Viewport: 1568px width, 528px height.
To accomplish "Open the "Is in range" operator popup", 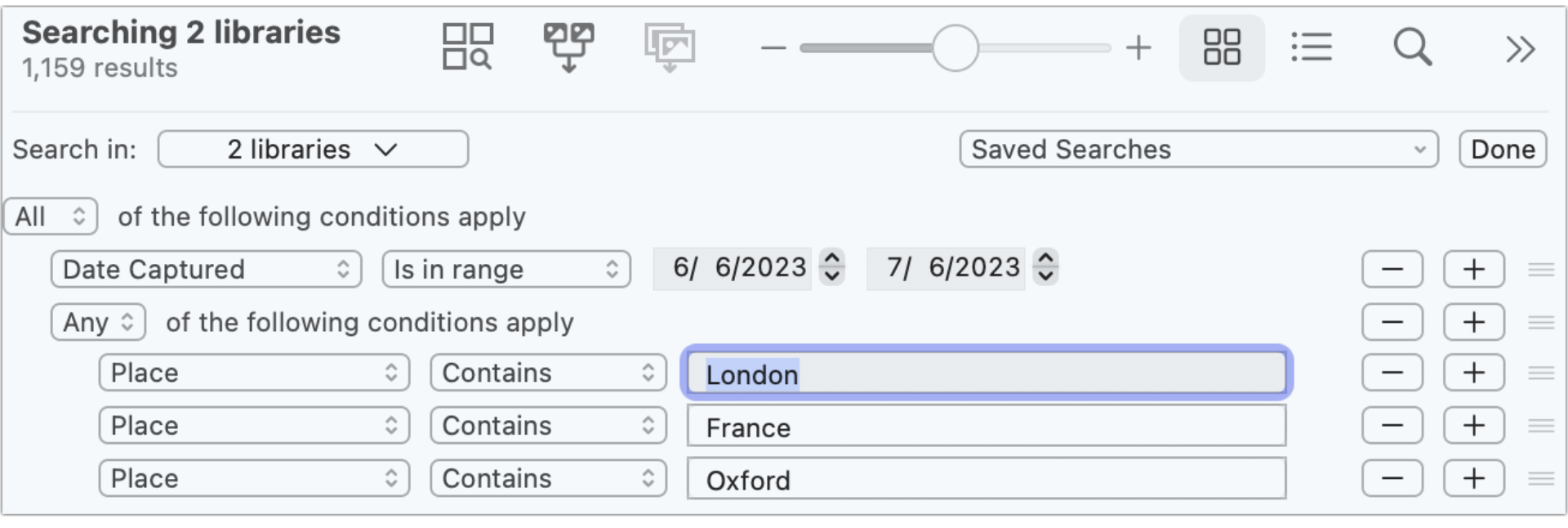I will click(506, 270).
